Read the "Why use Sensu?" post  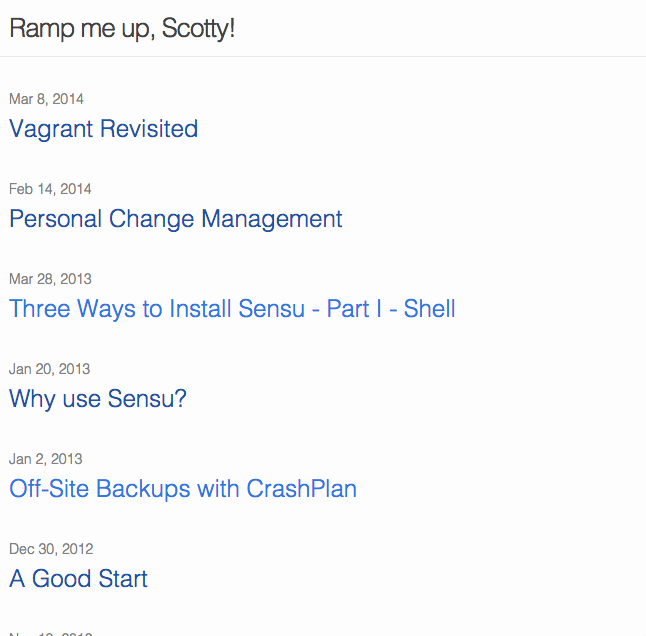(98, 399)
